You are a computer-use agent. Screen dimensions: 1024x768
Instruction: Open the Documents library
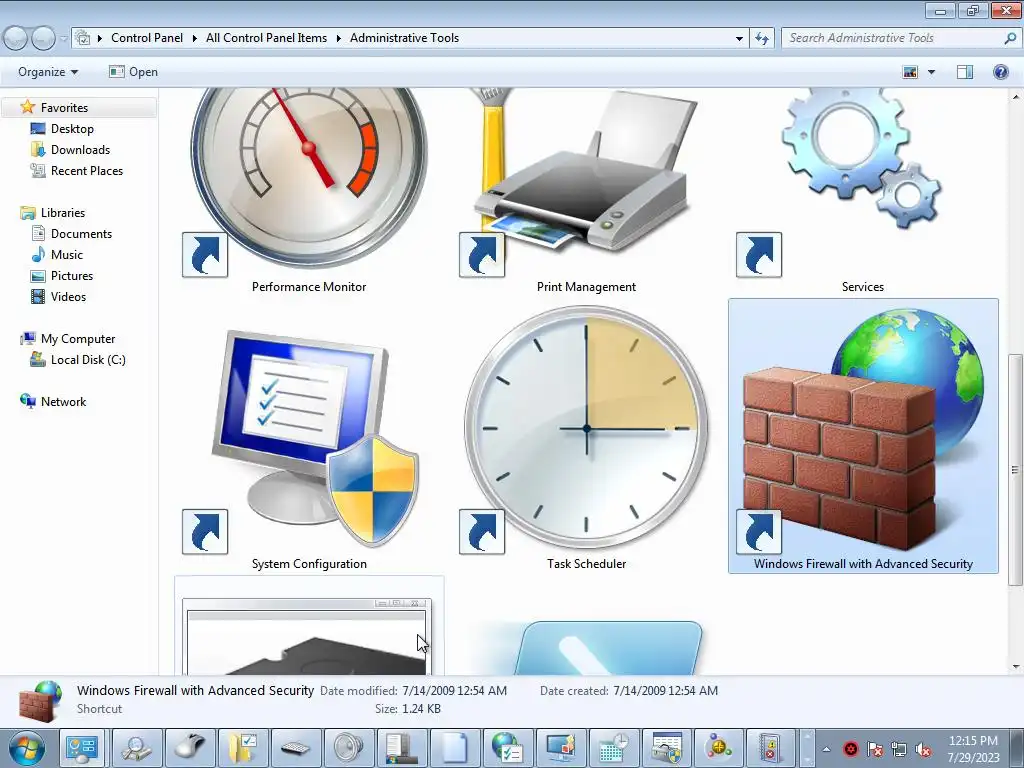81,234
